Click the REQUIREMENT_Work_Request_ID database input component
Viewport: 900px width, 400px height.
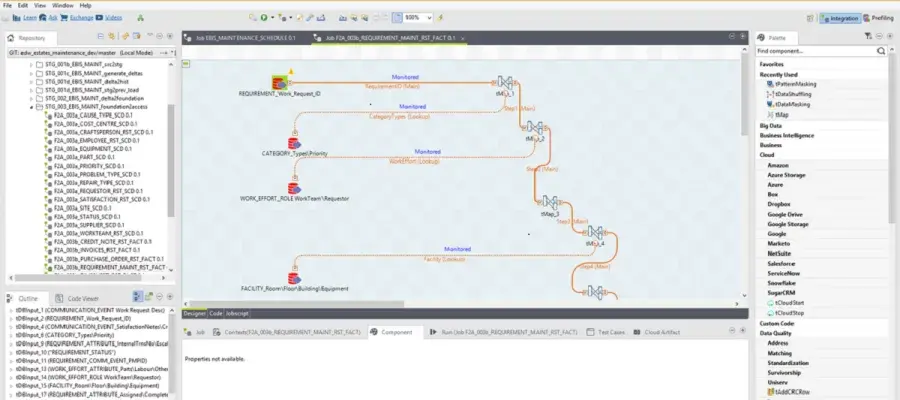(281, 81)
